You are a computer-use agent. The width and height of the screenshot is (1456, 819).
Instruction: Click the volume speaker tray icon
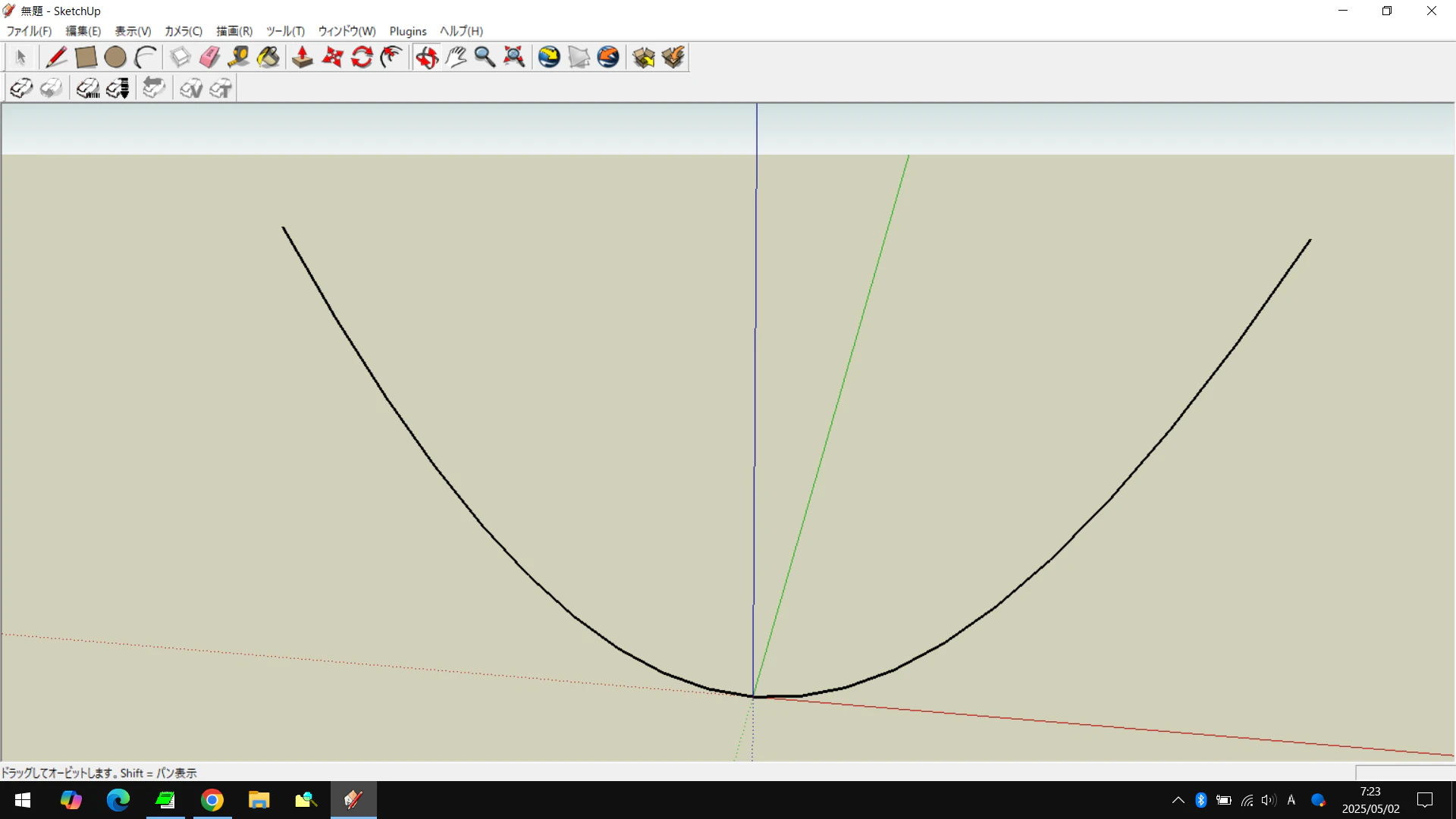[1269, 800]
